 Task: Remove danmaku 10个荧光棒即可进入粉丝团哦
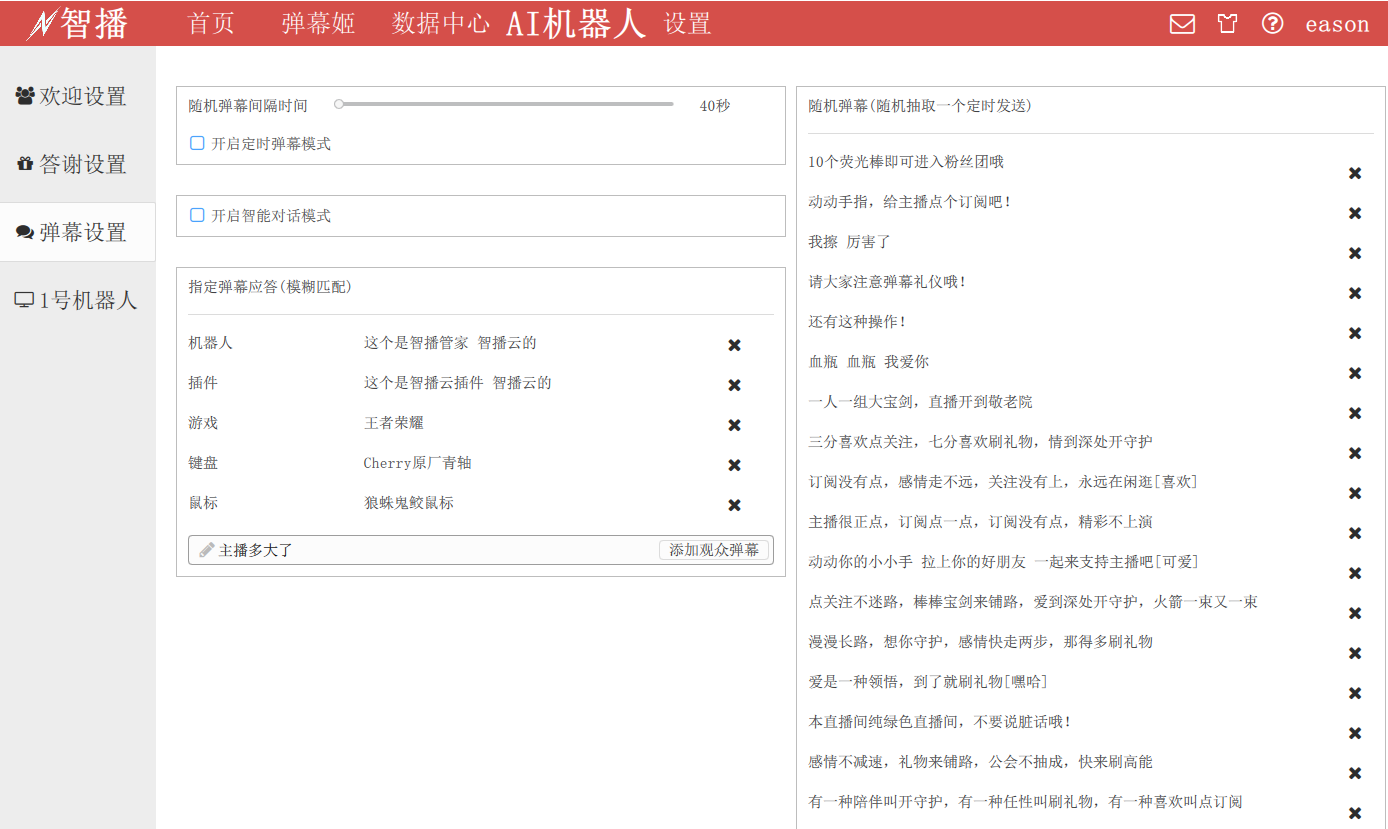coord(1355,173)
